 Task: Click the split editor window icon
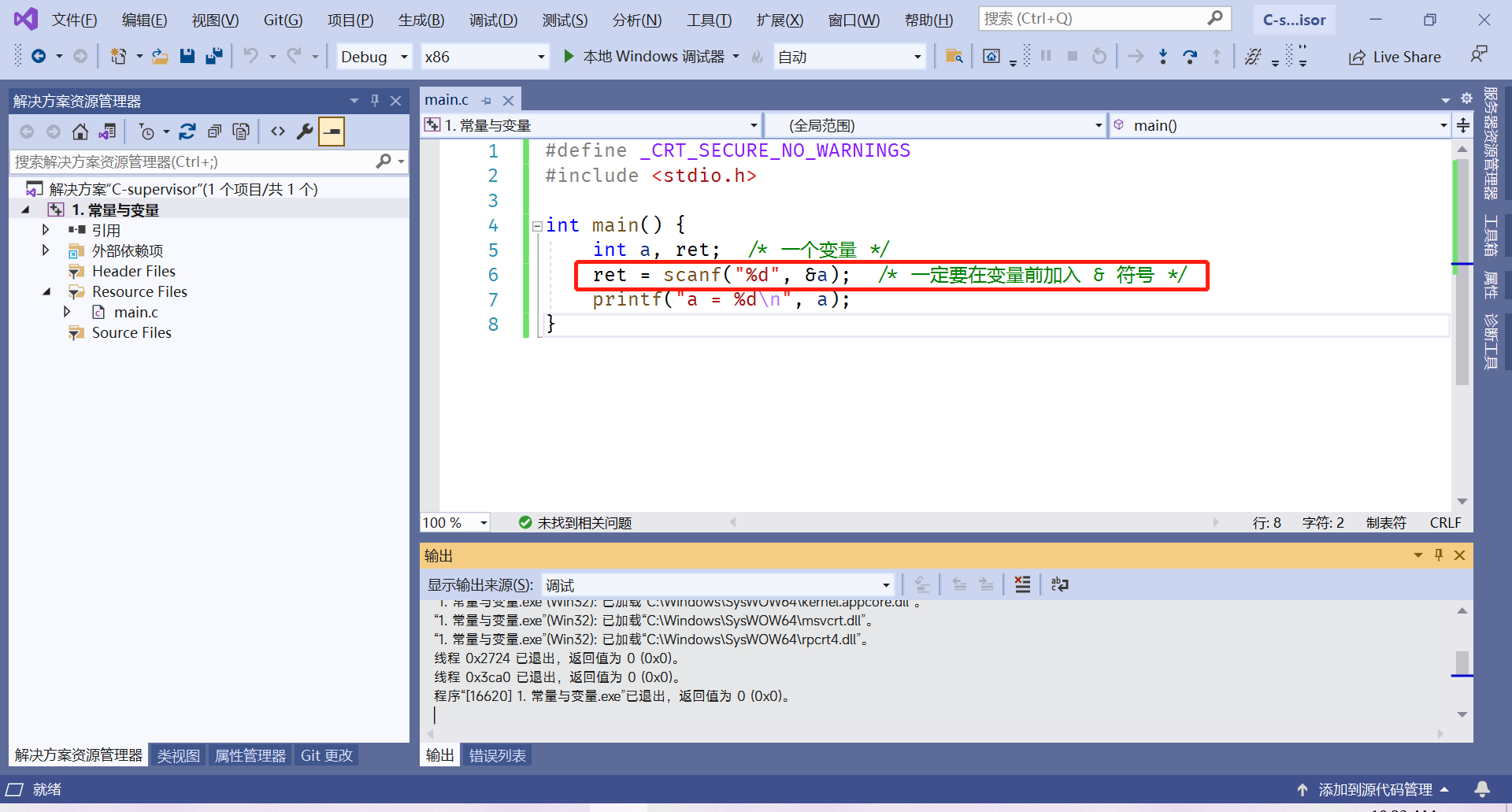(1463, 125)
